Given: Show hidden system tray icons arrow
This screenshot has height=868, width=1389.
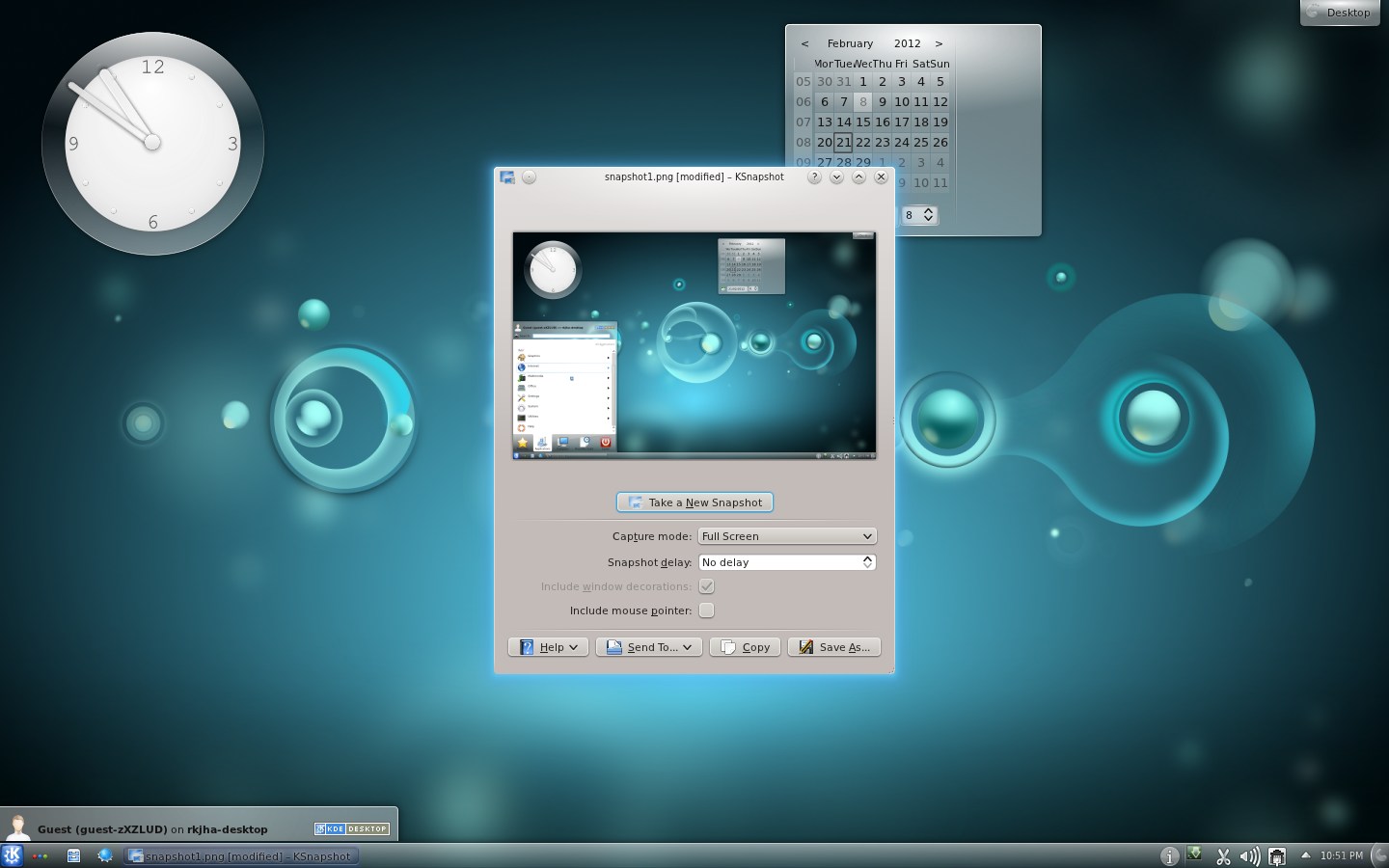Looking at the screenshot, I should (1305, 855).
